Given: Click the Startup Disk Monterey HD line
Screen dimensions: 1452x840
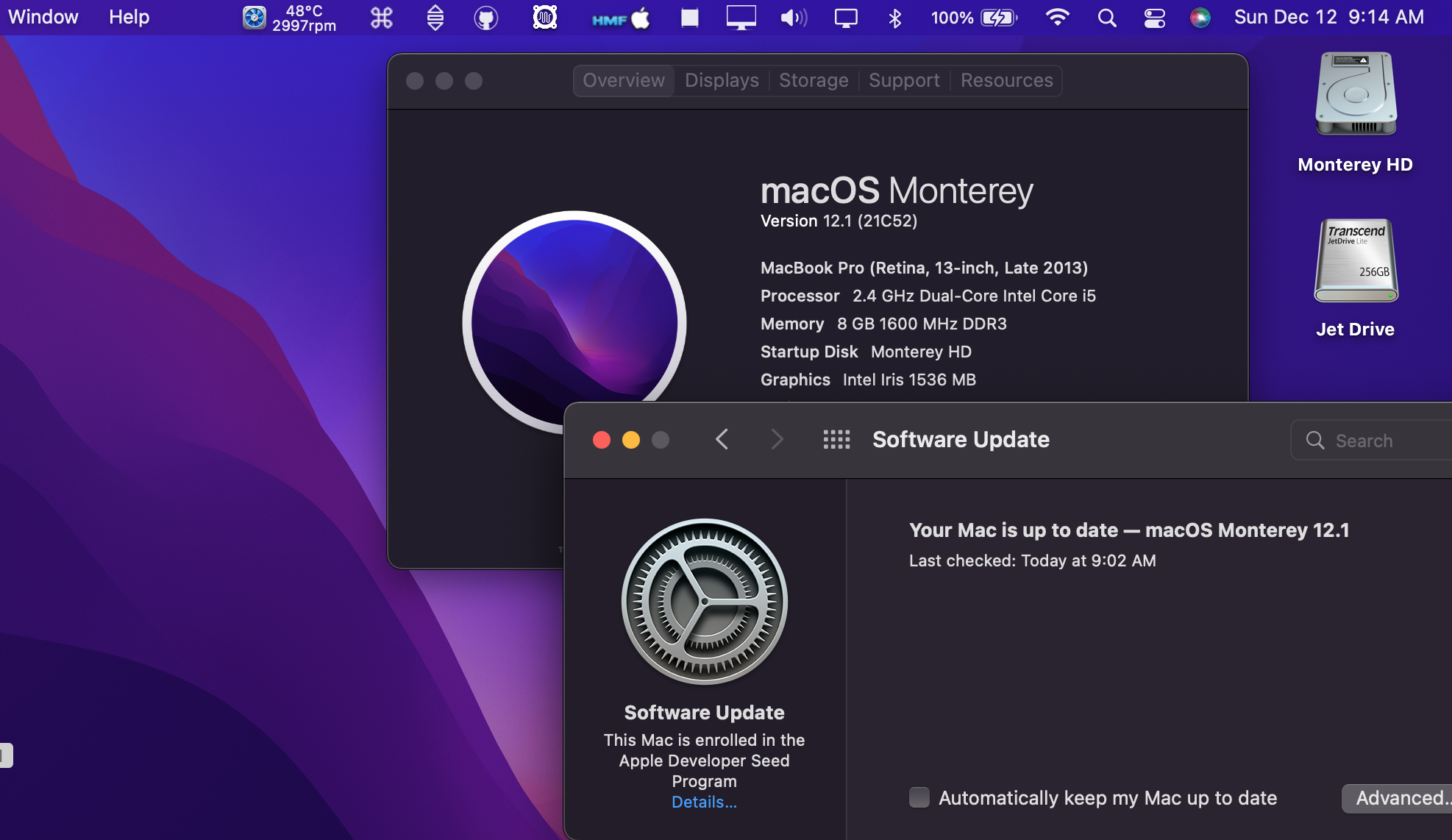Looking at the screenshot, I should coord(866,352).
